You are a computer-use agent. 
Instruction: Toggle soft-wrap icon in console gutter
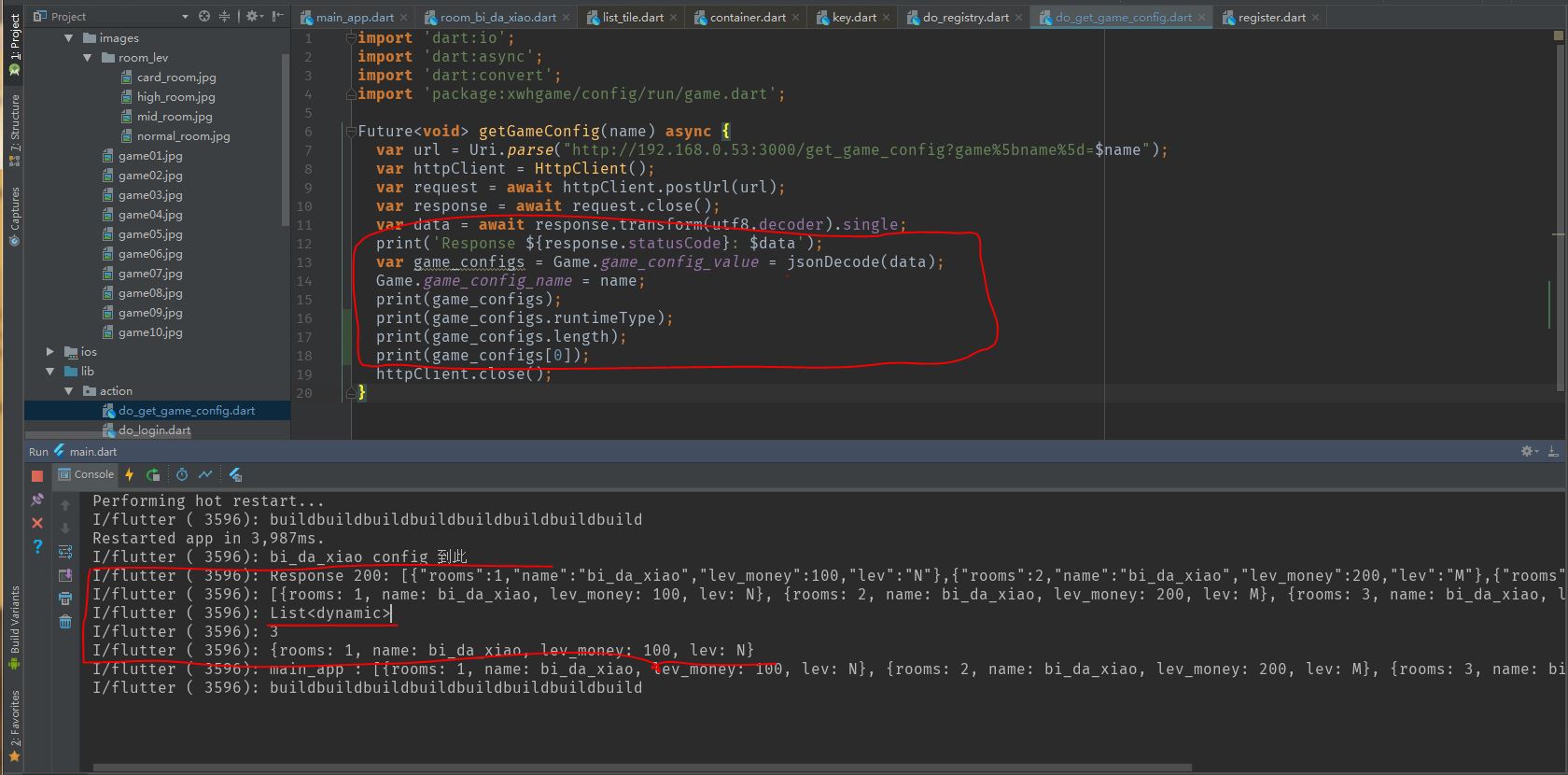point(65,552)
